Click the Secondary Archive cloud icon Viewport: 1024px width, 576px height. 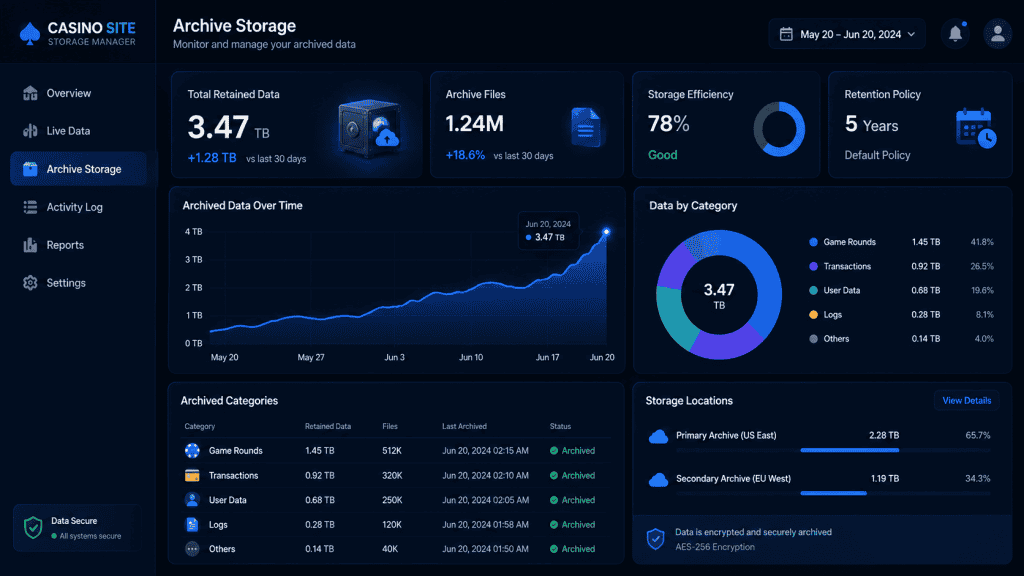658,480
